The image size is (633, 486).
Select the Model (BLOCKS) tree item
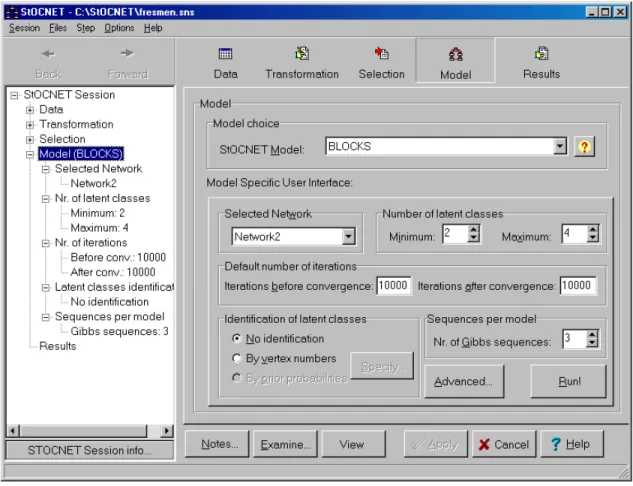coord(81,154)
